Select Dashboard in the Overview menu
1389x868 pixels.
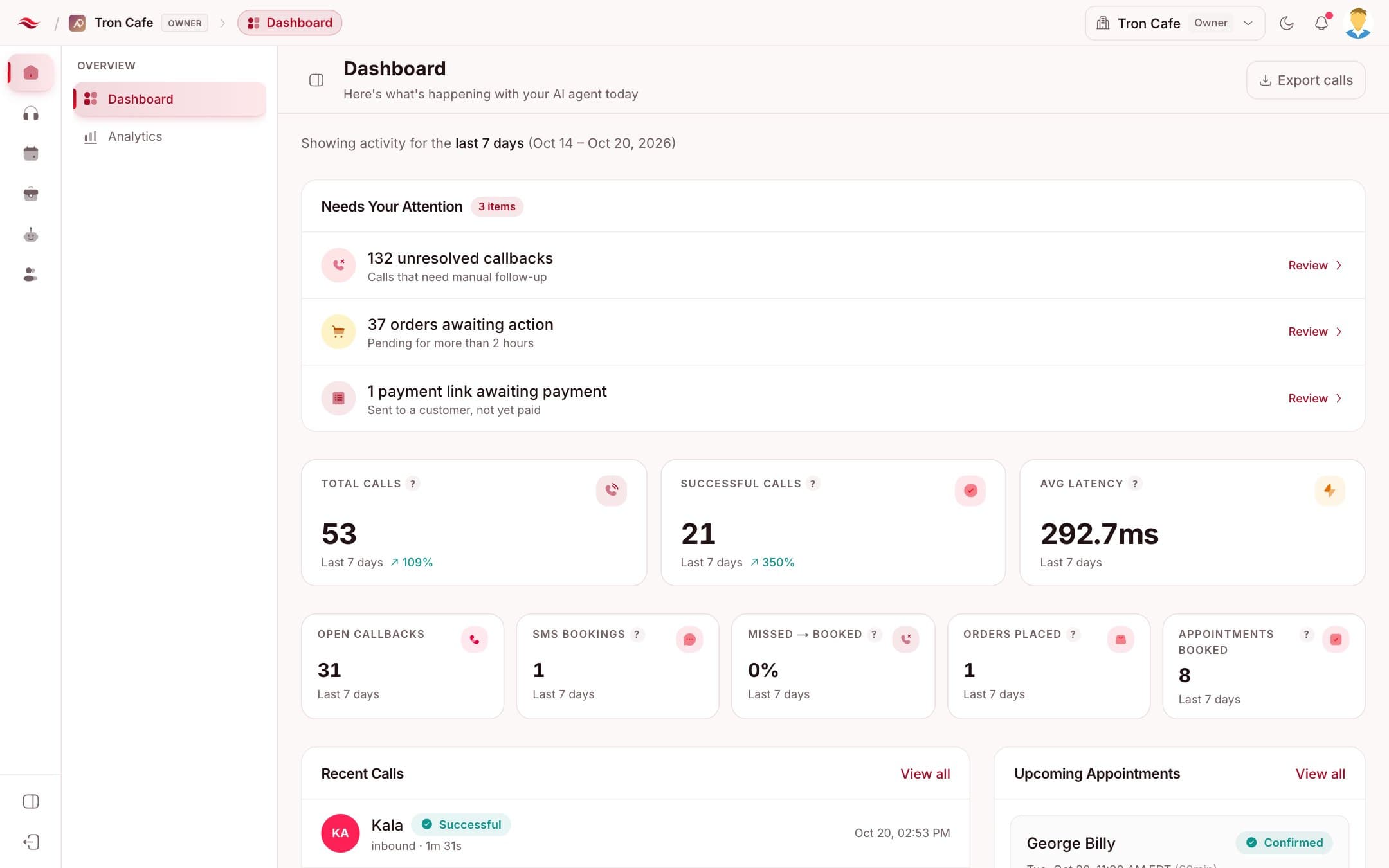tap(170, 99)
